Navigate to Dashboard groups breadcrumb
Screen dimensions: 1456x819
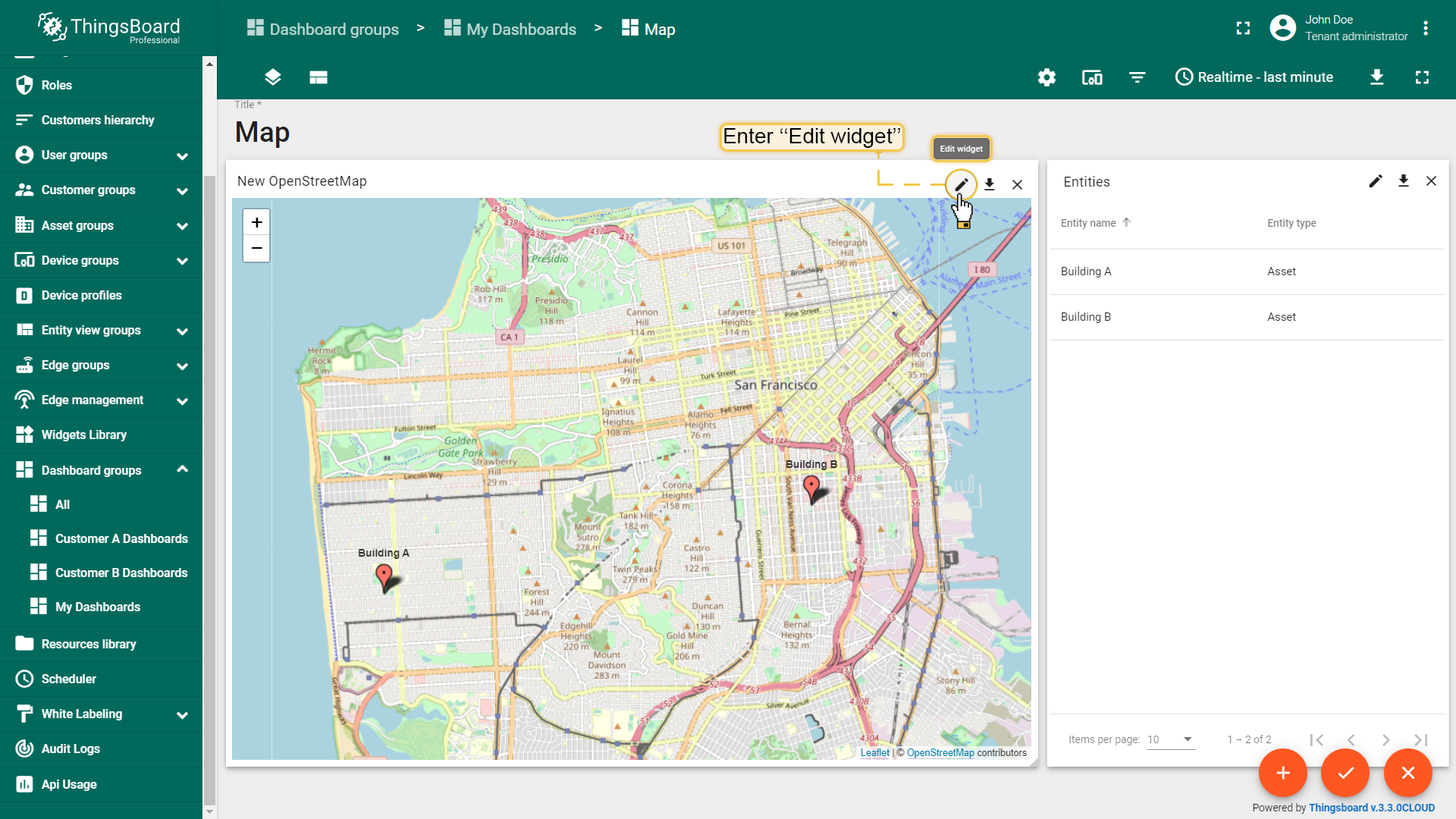pos(323,29)
